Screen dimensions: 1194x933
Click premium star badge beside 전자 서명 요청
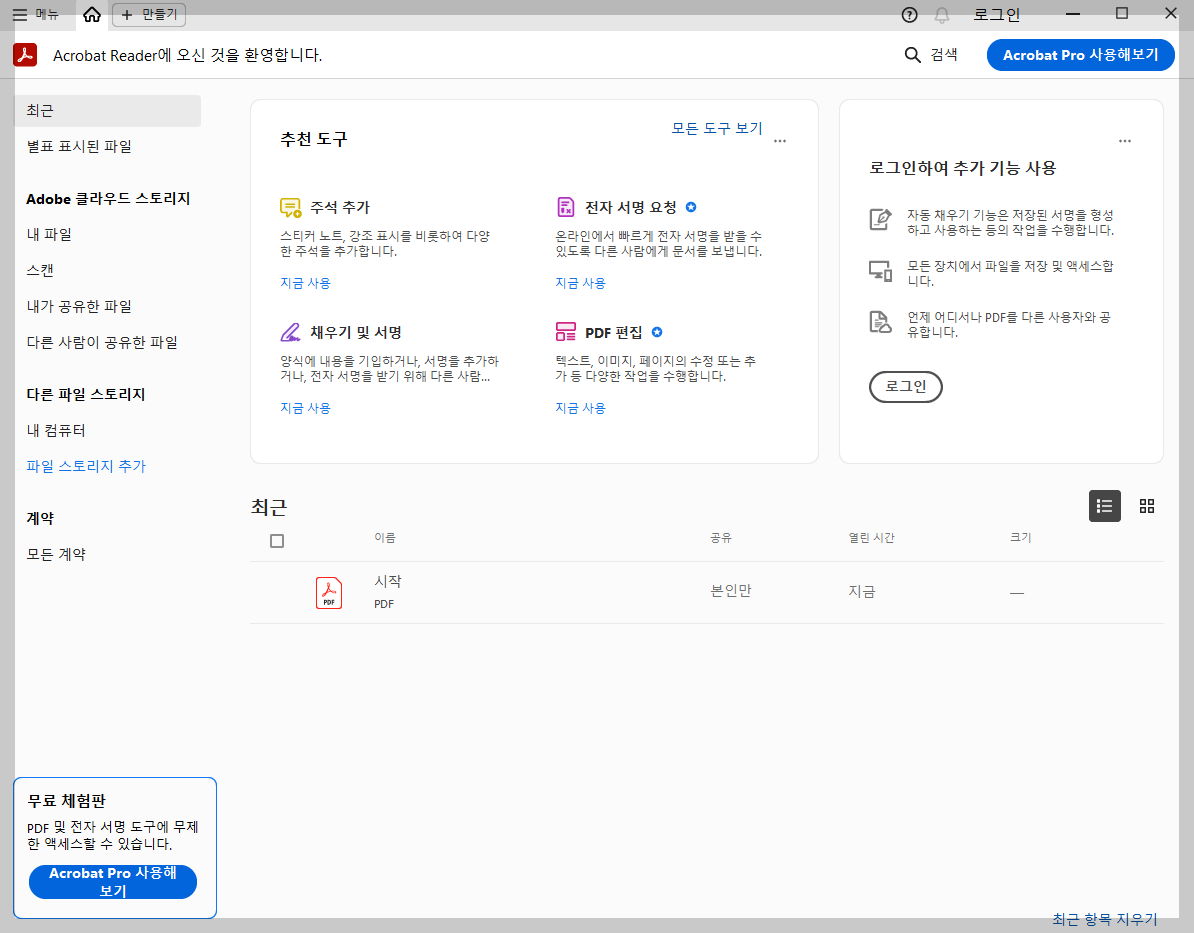691,207
